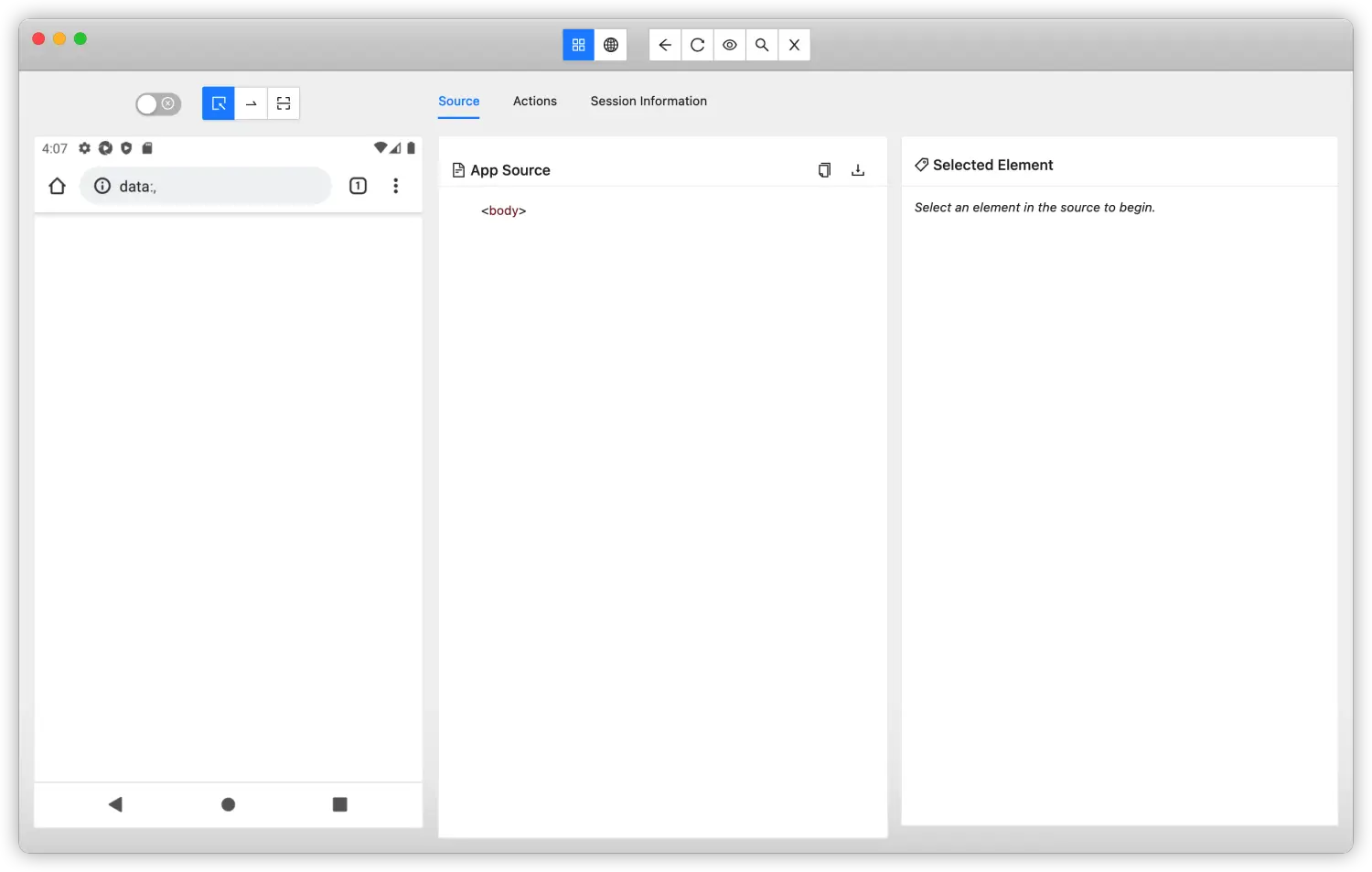Enable swipe by coordinates mode

pos(252,103)
